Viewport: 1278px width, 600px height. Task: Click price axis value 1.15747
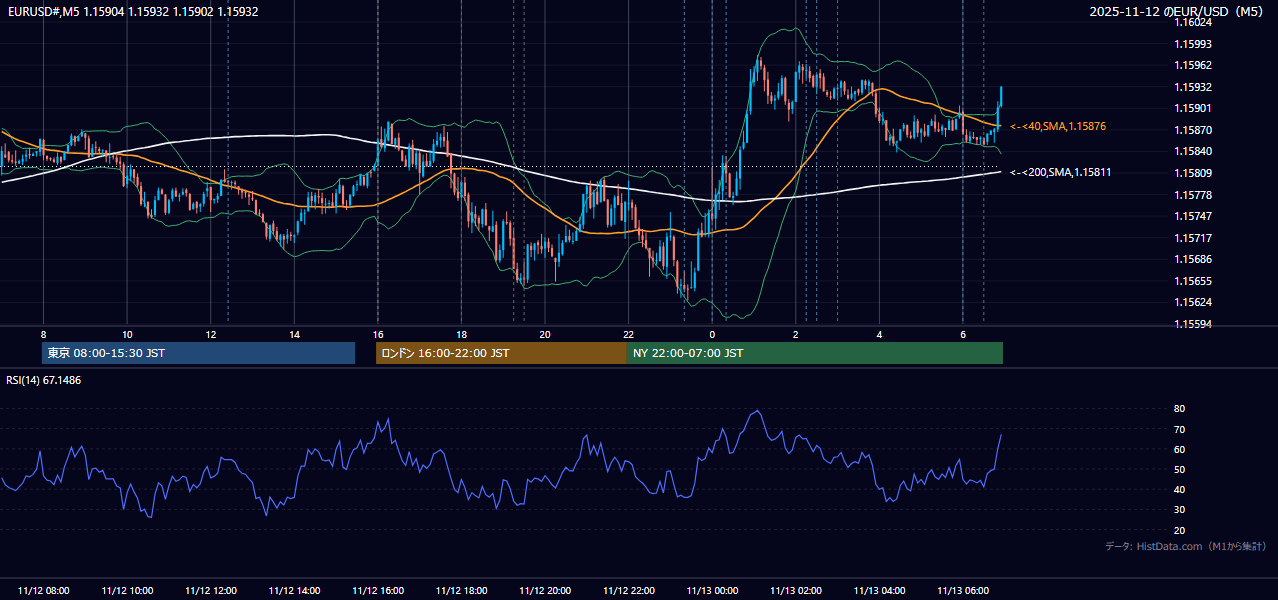click(1192, 216)
